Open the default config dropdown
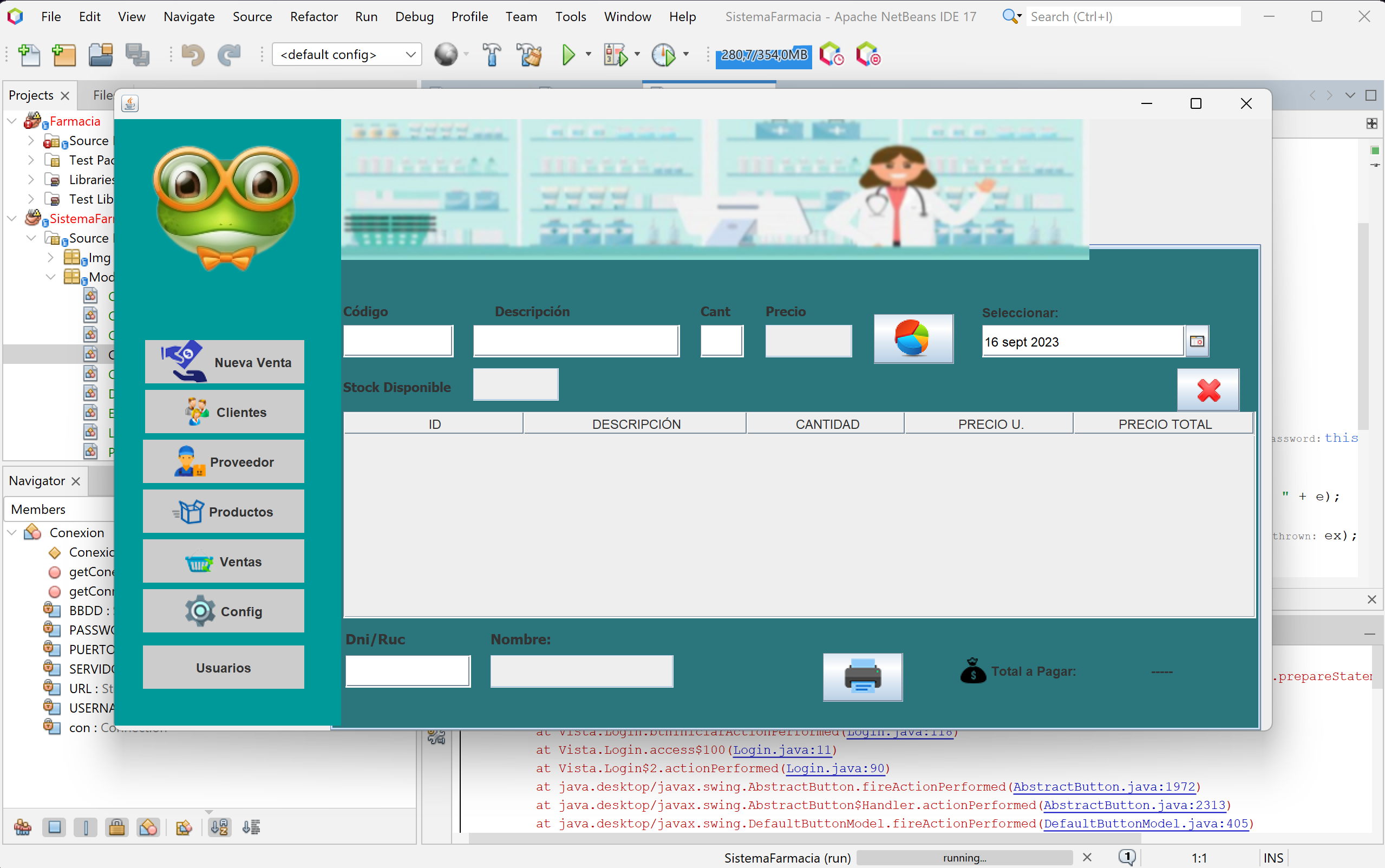 point(410,55)
